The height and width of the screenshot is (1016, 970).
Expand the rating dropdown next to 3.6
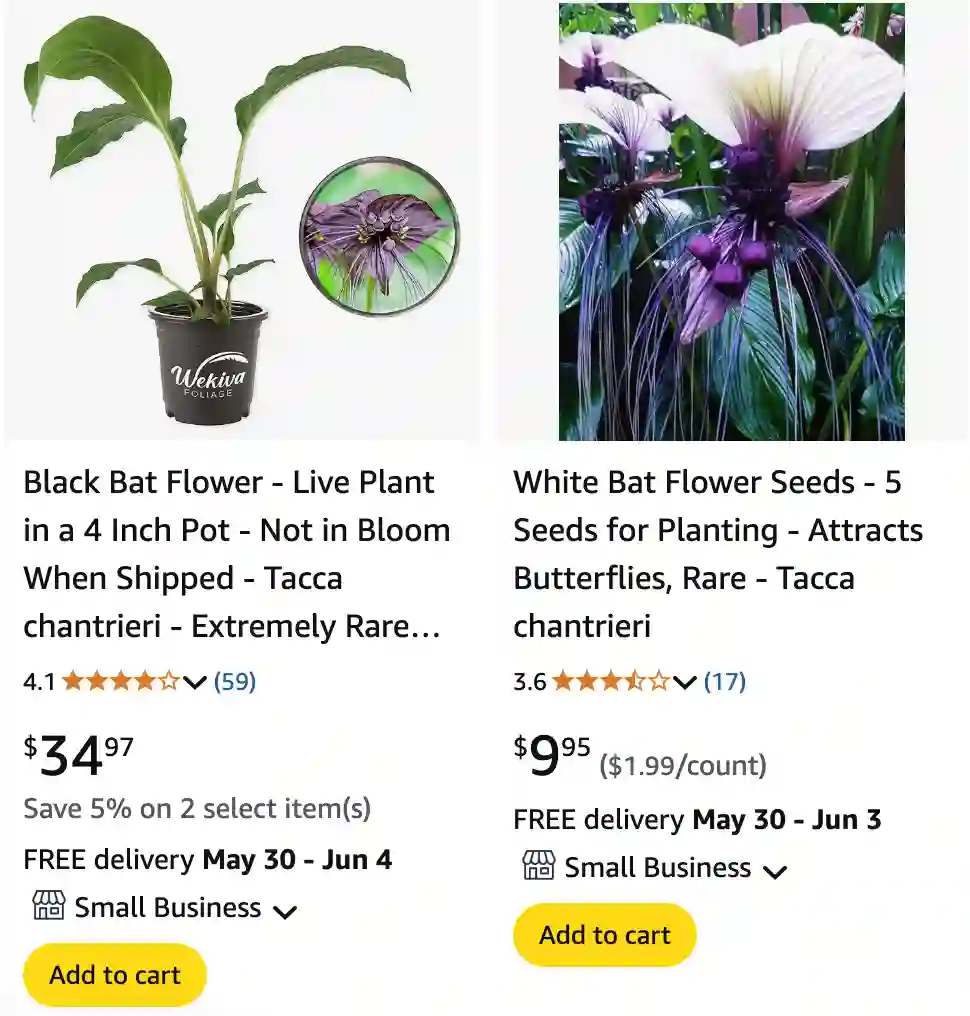tap(684, 683)
